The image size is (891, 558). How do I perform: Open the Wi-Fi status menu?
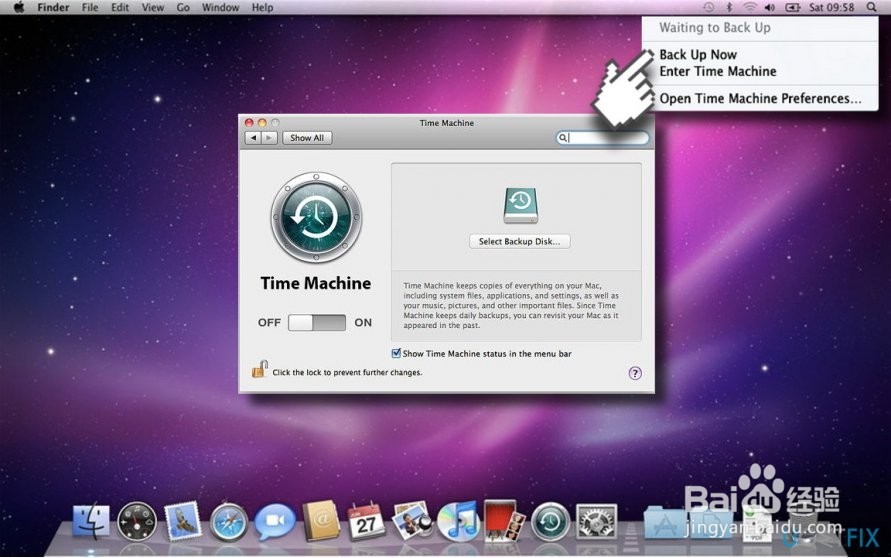click(750, 7)
